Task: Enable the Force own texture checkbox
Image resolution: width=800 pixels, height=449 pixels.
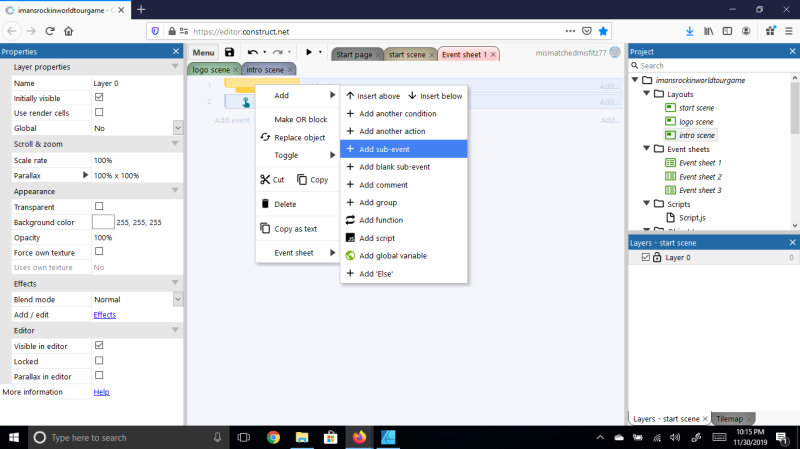Action: click(99, 251)
